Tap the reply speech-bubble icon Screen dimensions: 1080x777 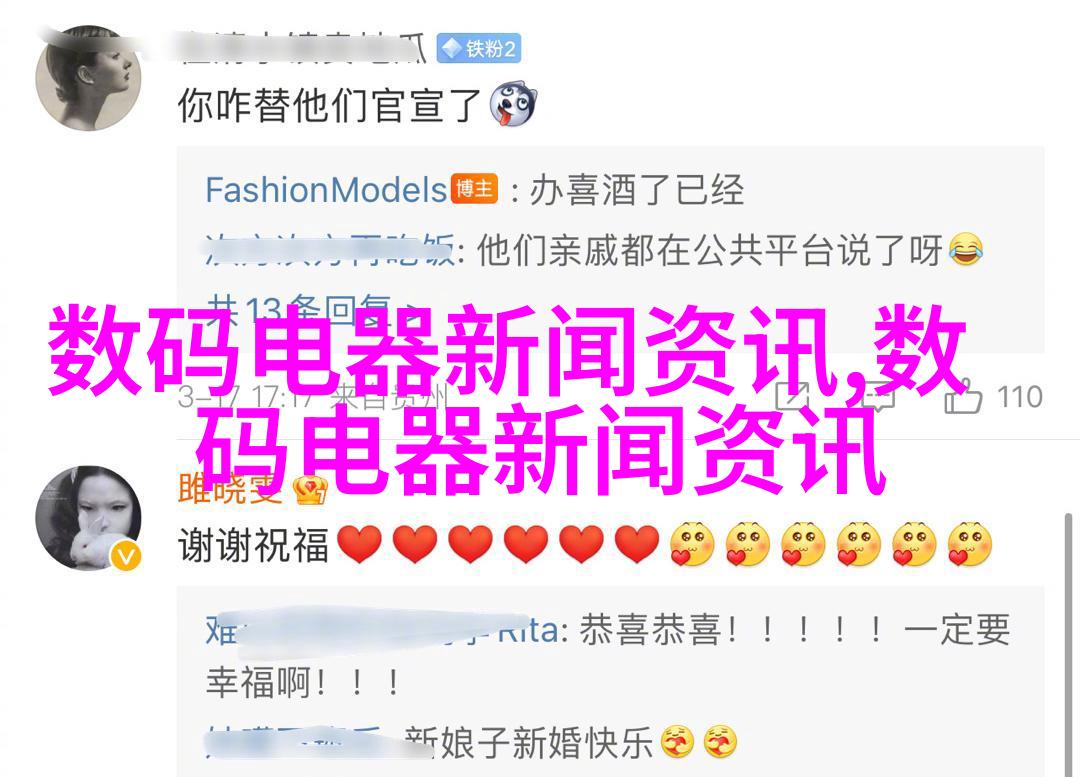(876, 397)
